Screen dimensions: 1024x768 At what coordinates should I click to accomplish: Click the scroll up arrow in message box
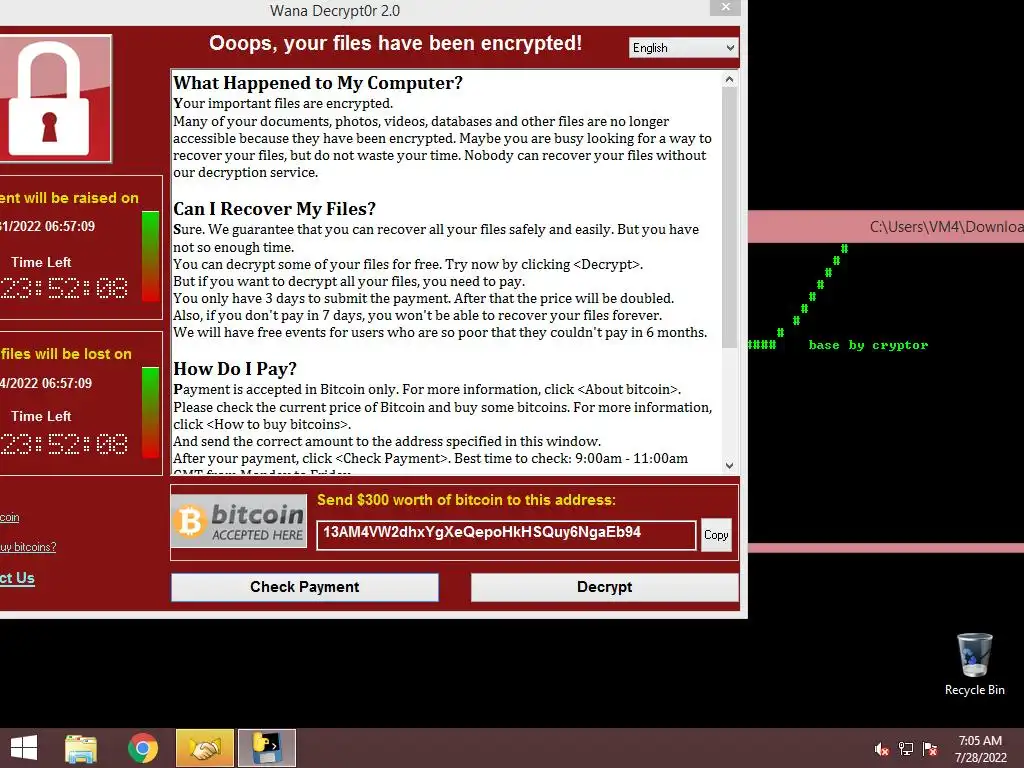pos(729,80)
